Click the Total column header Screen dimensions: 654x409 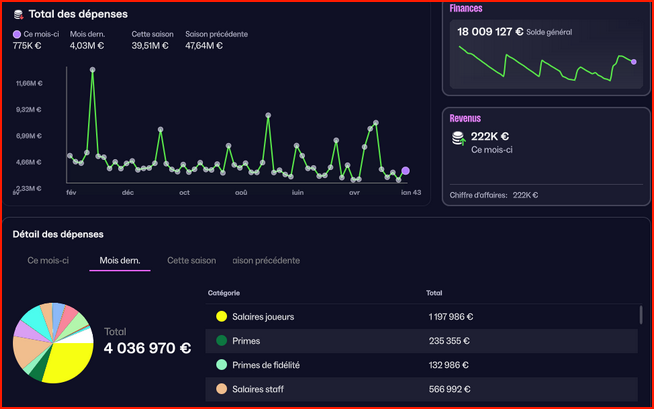tap(434, 292)
